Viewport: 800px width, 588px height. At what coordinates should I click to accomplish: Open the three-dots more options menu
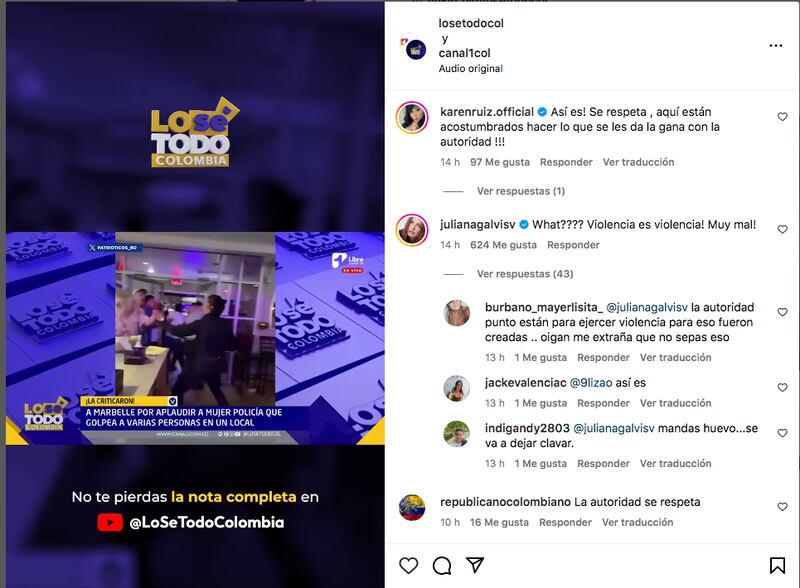tap(776, 45)
